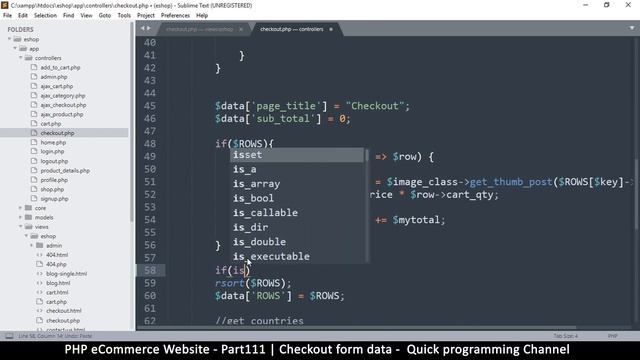Screen dimensions: 640x360
Task: Click the admin folder icon
Action: (x=40, y=245)
